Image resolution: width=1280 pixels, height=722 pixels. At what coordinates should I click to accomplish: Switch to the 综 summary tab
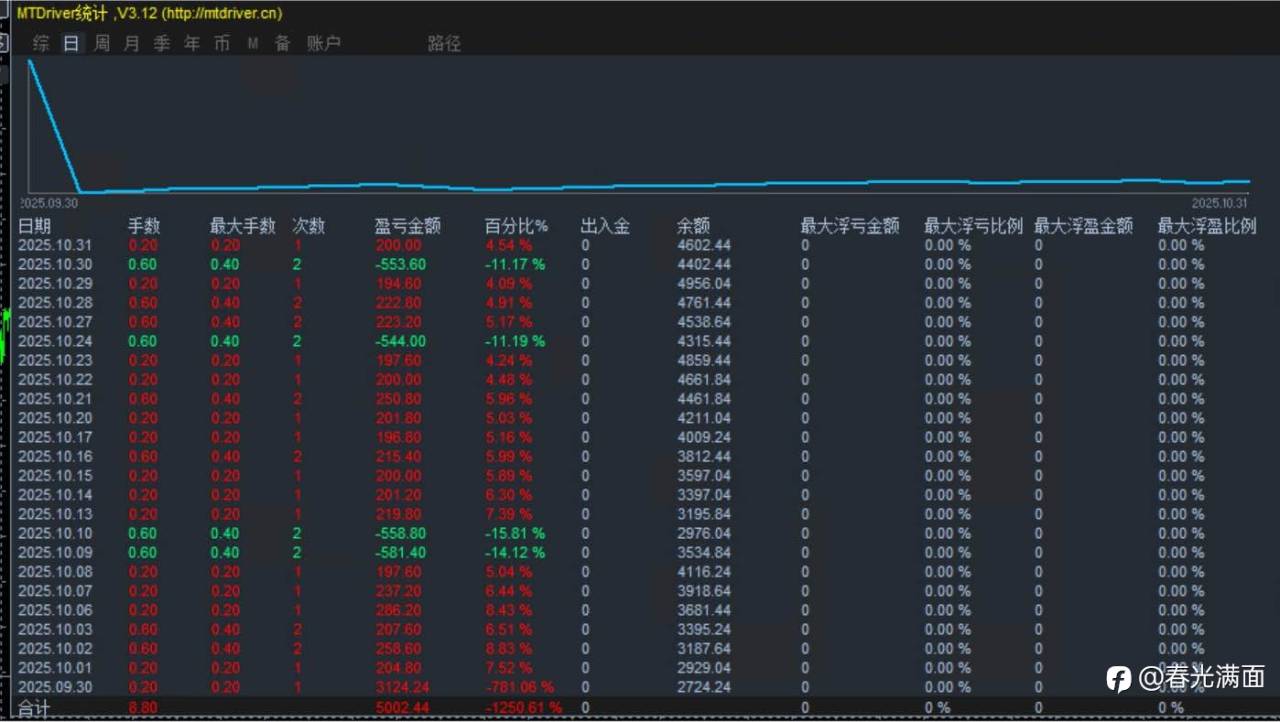[41, 43]
